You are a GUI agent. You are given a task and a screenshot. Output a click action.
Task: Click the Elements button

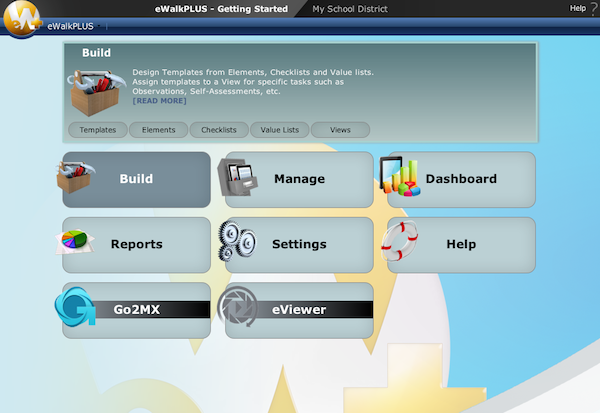click(158, 130)
